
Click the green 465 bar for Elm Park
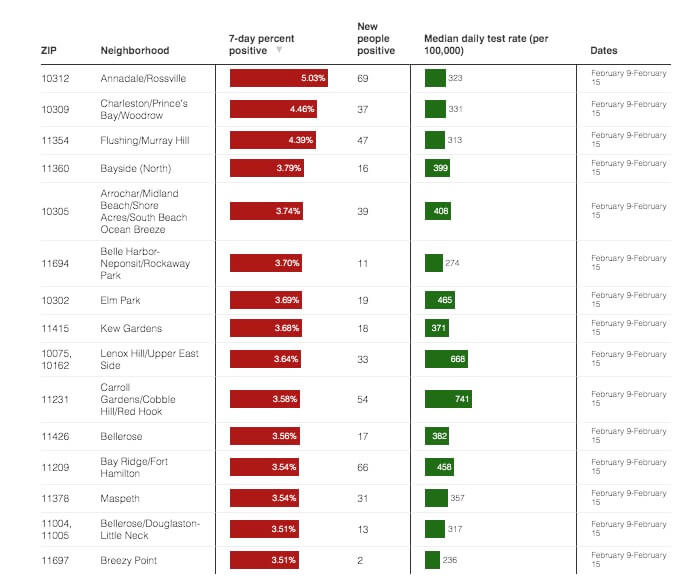coord(440,300)
